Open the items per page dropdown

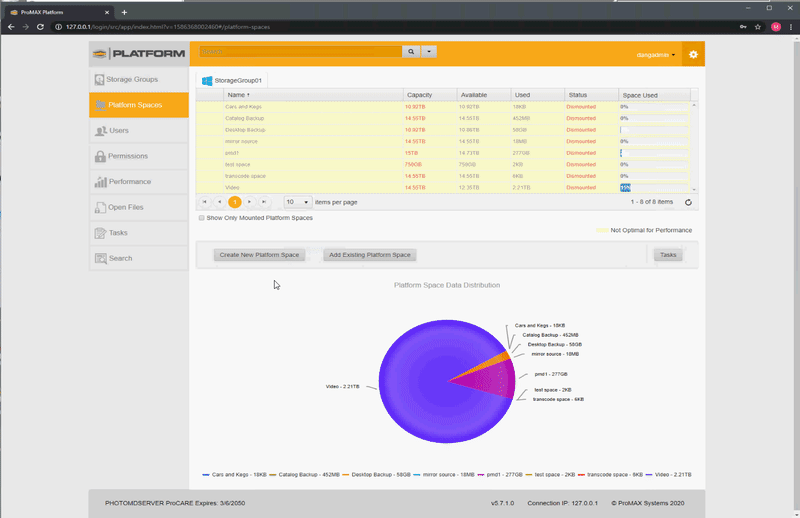[297, 202]
